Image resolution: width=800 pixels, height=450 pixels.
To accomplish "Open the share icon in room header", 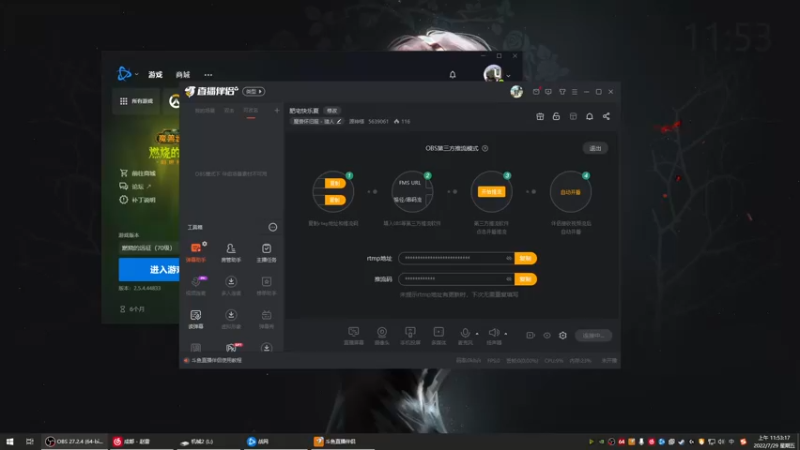I will coord(606,116).
